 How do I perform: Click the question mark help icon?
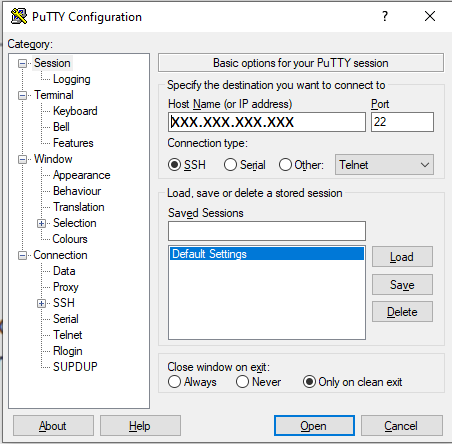click(385, 16)
